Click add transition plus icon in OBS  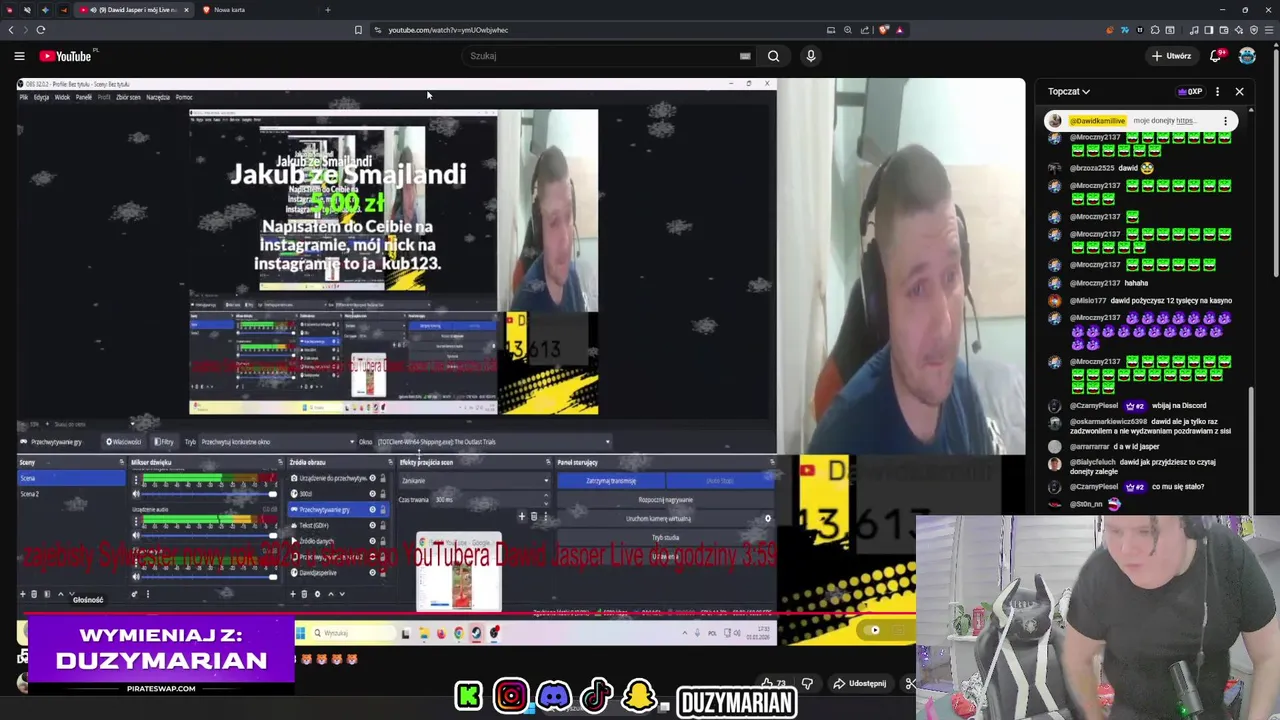(x=521, y=517)
